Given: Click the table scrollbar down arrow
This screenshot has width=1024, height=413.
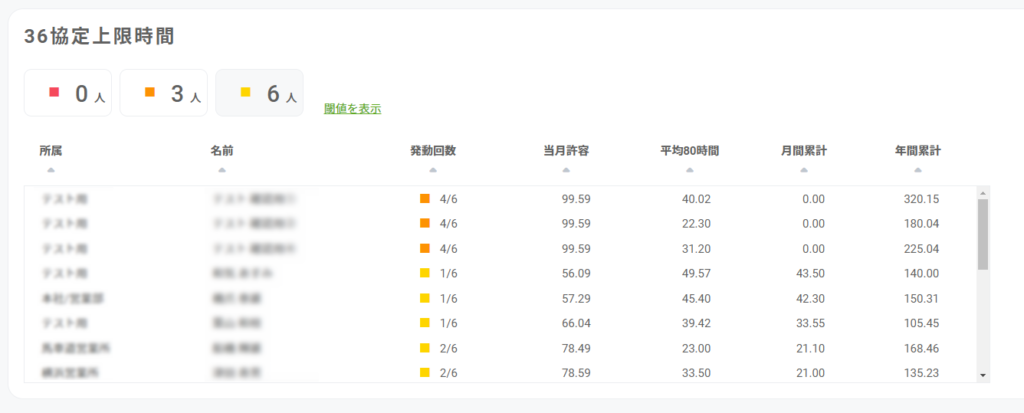Looking at the screenshot, I should click(x=983, y=375).
